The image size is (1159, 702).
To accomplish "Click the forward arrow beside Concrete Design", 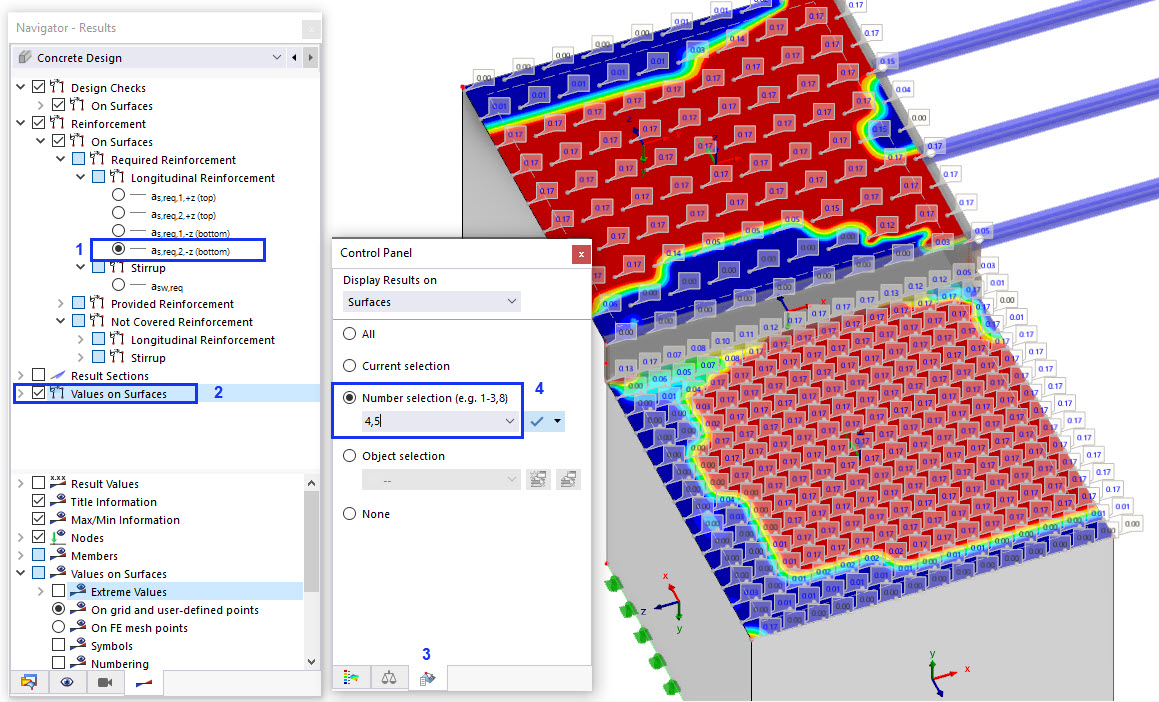I will point(310,57).
